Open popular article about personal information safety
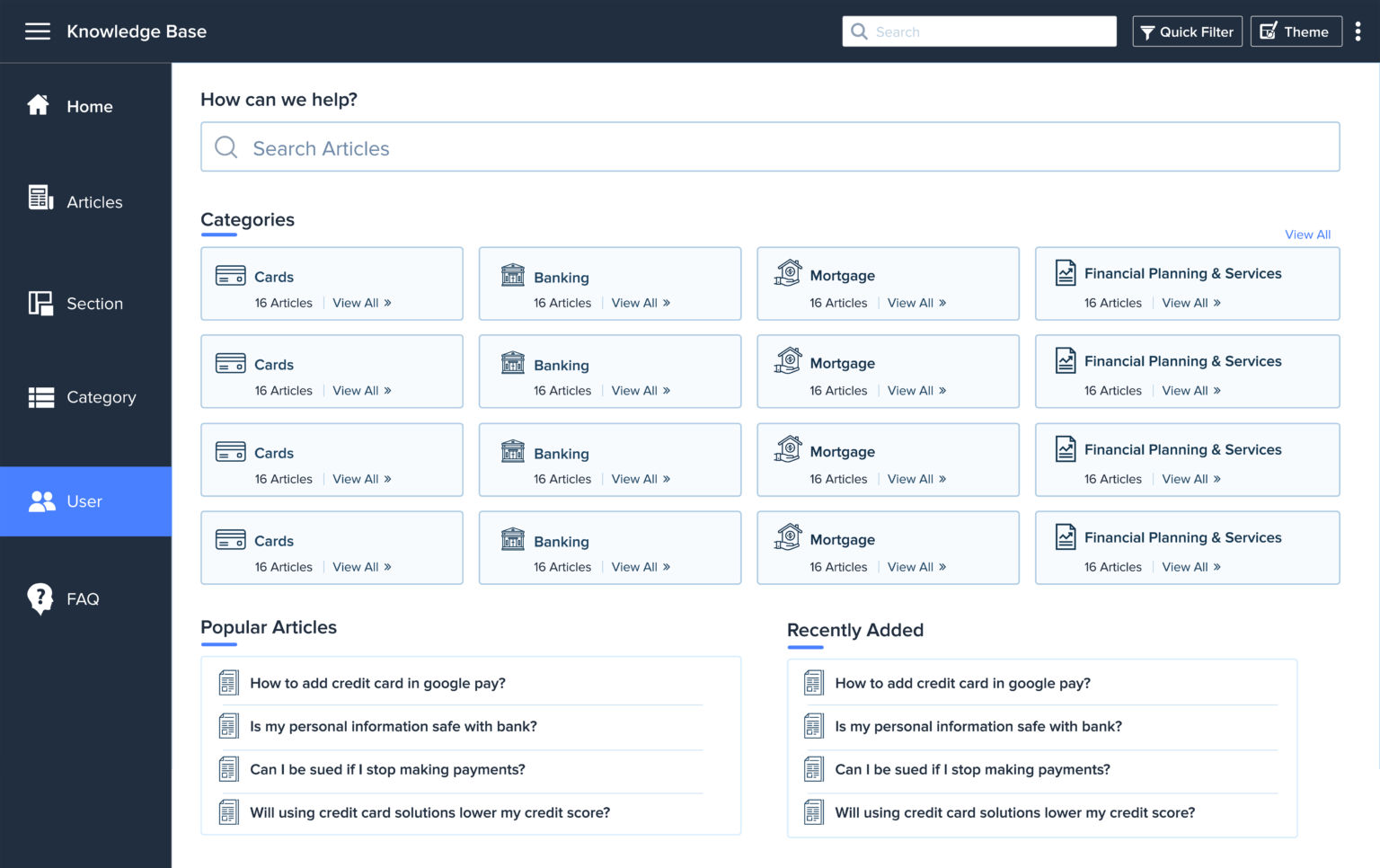Image resolution: width=1380 pixels, height=868 pixels. point(393,727)
